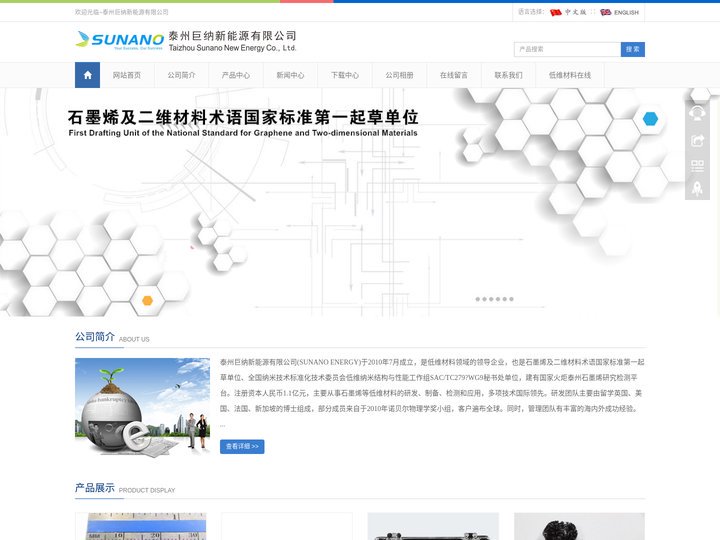The width and height of the screenshot is (720, 540).
Task: Open the fourth product thumbnail with black material
Action: click(579, 526)
